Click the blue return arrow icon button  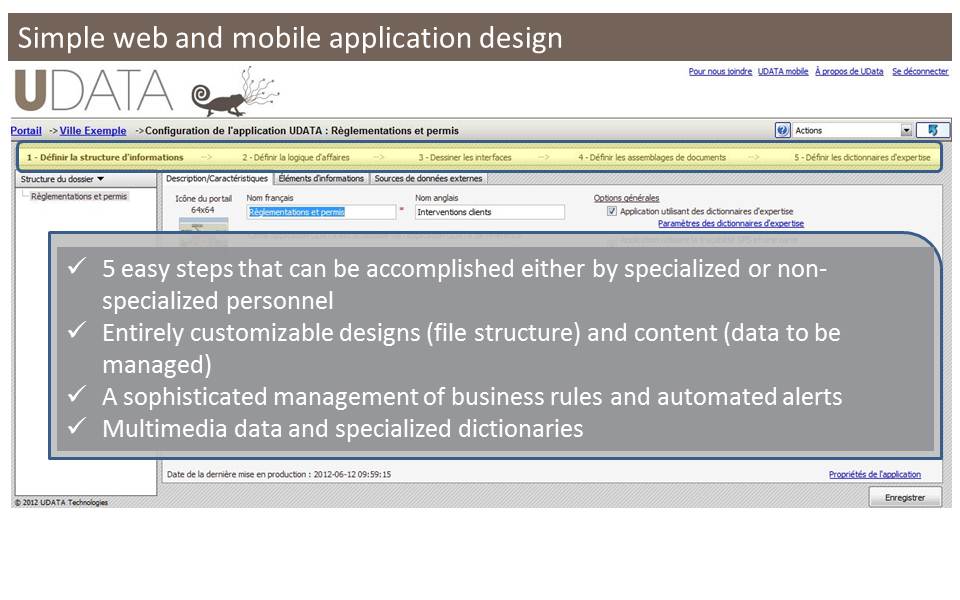pos(933,130)
